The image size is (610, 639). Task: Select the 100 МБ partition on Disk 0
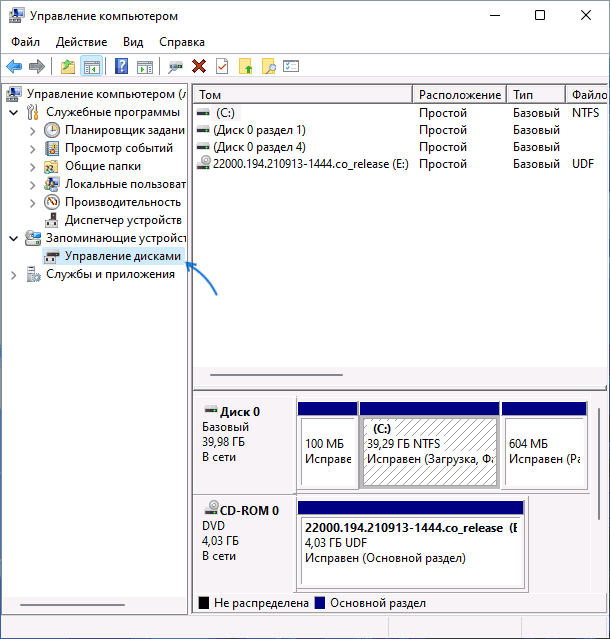tap(328, 452)
